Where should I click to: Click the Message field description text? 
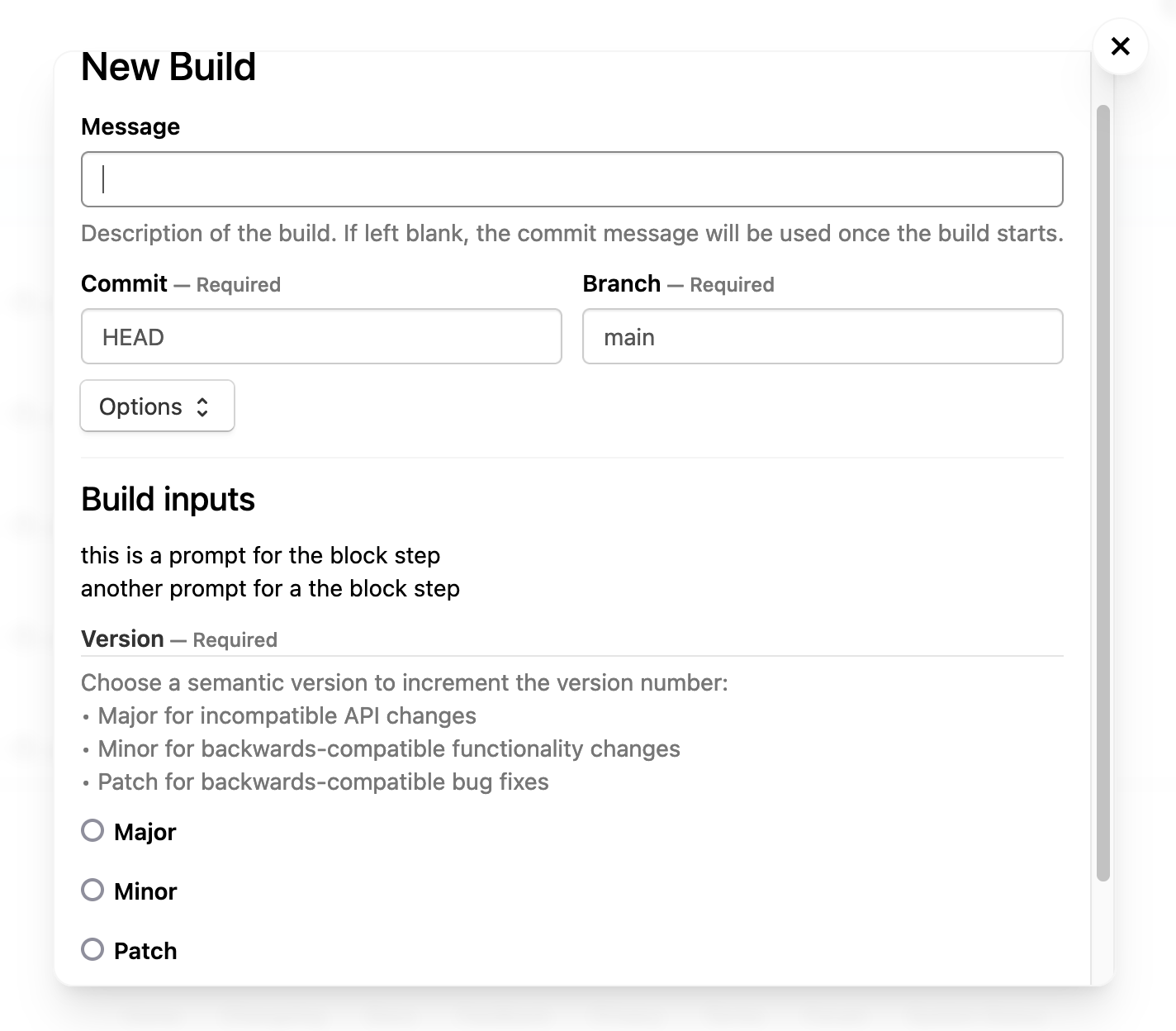point(571,233)
